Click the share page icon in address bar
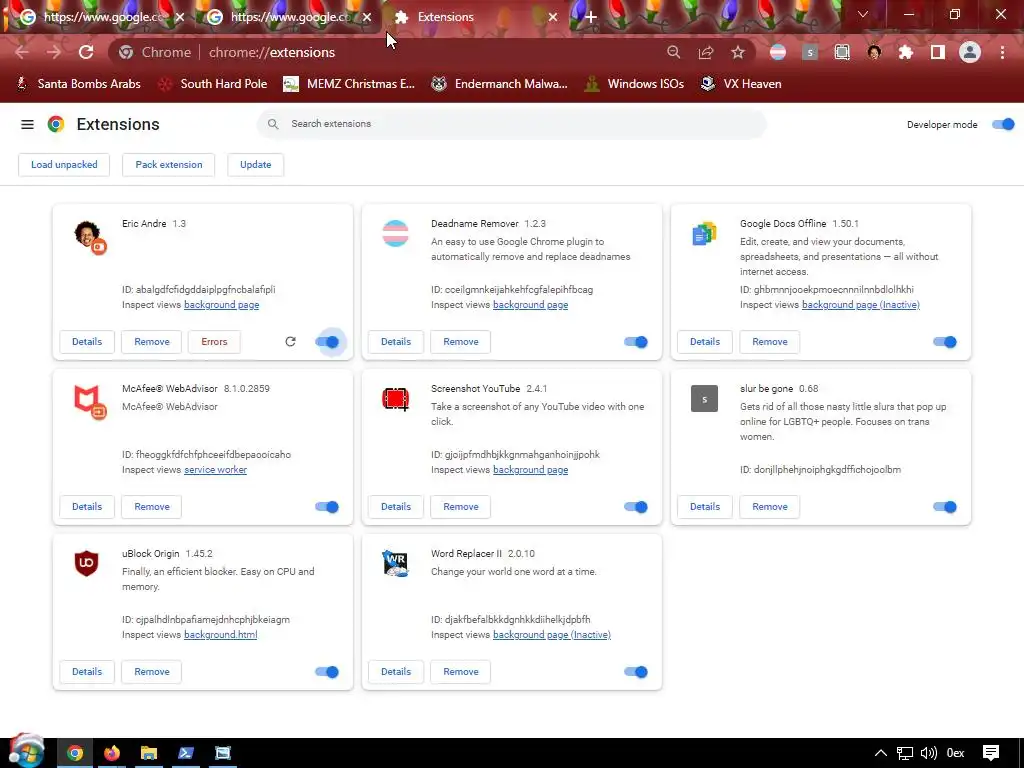The image size is (1024, 768). pyautogui.click(x=706, y=52)
